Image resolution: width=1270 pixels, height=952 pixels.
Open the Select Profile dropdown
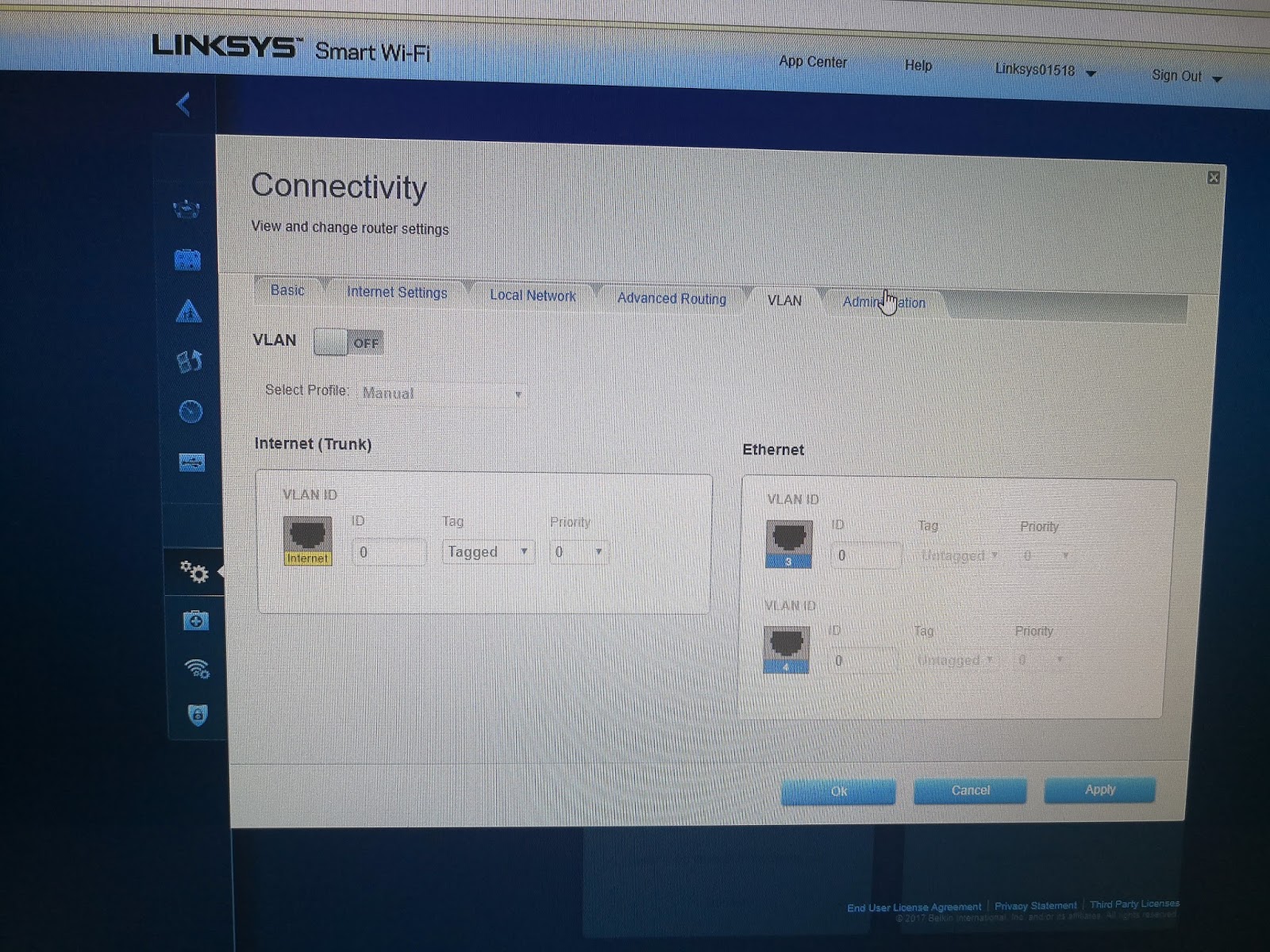441,393
